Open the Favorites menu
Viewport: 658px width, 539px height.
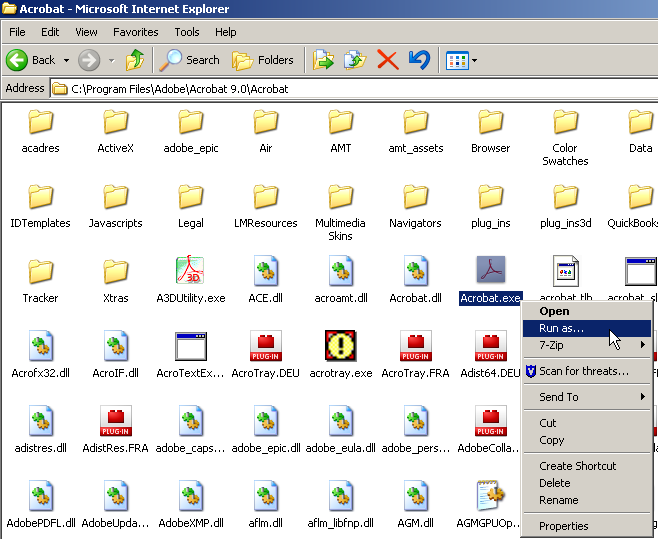(x=135, y=32)
